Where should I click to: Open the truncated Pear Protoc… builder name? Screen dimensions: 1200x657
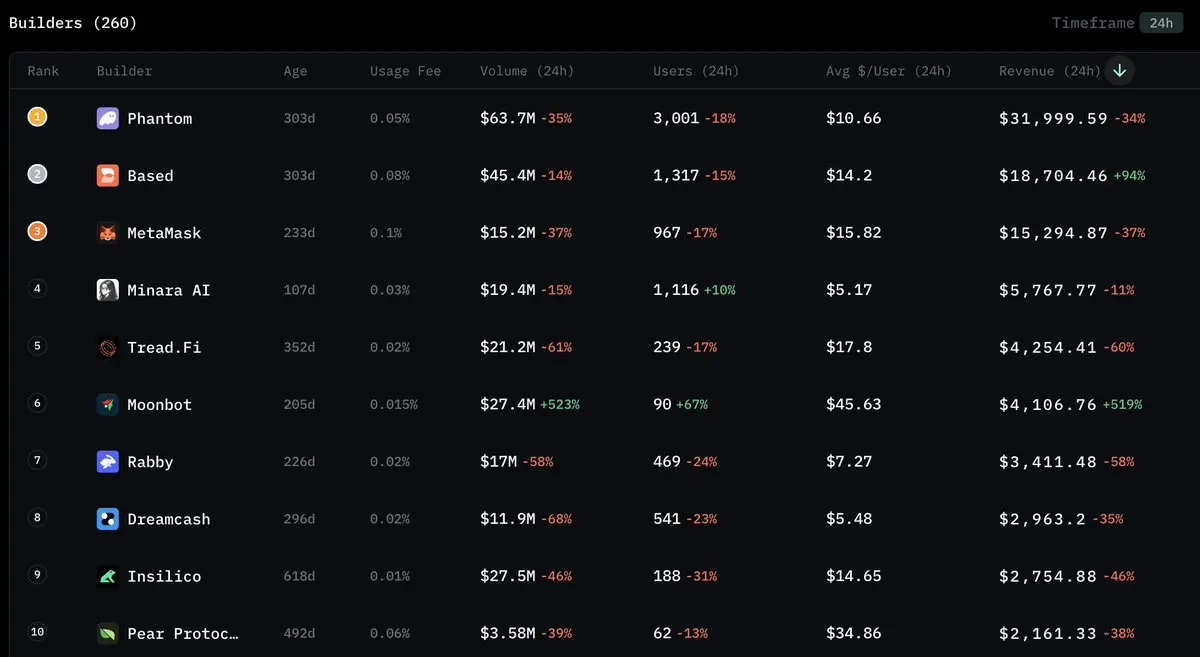(x=183, y=633)
